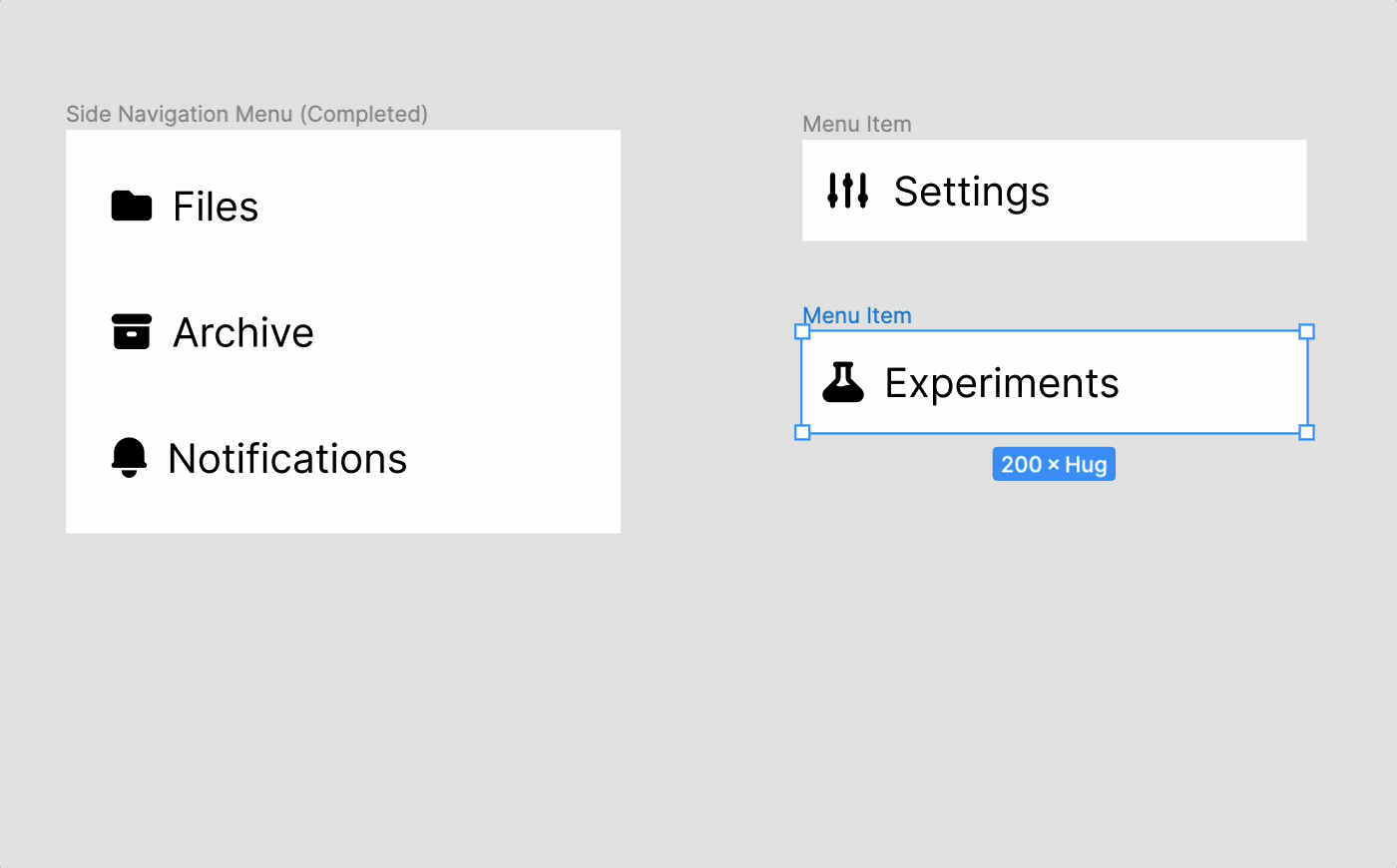Click the 200 × Hug size badge
The height and width of the screenshot is (868, 1397).
point(1054,463)
